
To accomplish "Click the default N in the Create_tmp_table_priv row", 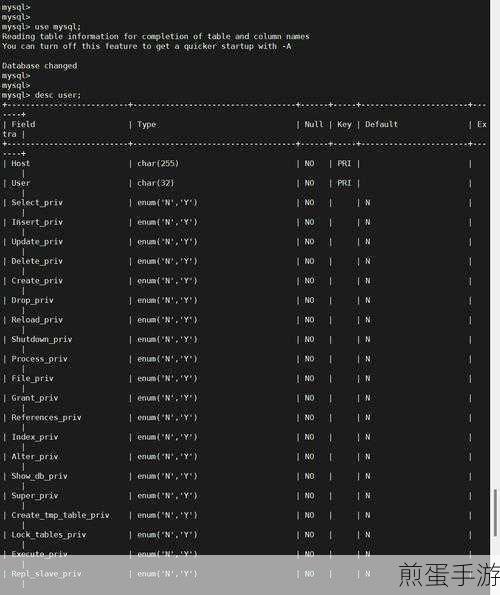I will pos(367,515).
